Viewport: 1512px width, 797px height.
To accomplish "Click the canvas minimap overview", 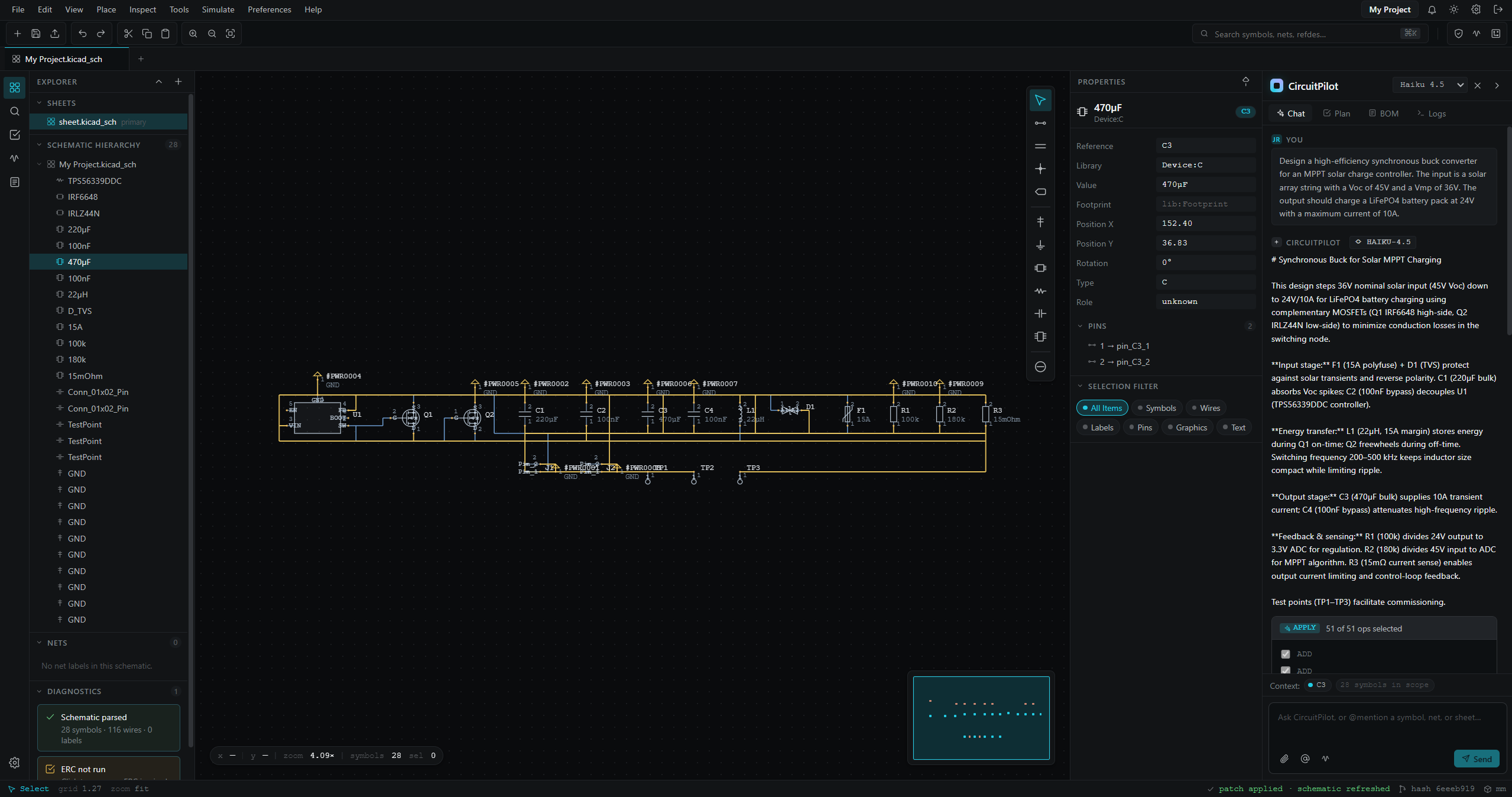I will click(981, 718).
